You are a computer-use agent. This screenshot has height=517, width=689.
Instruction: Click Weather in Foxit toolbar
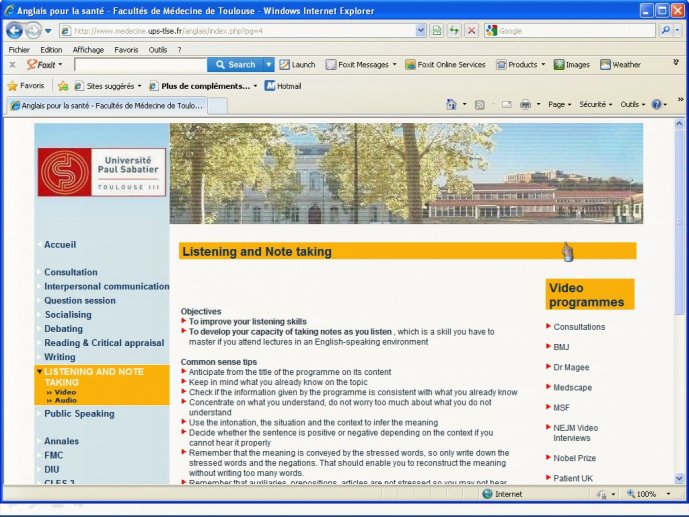(620, 65)
